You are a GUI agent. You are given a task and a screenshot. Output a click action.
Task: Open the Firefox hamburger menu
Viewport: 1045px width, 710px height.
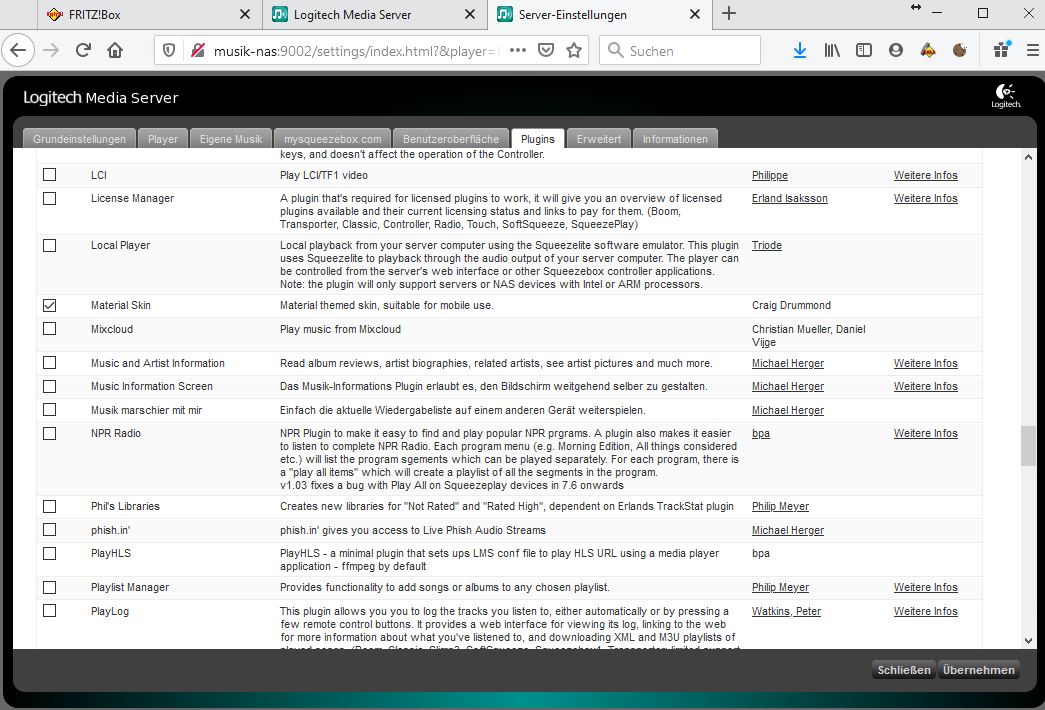[x=1032, y=50]
